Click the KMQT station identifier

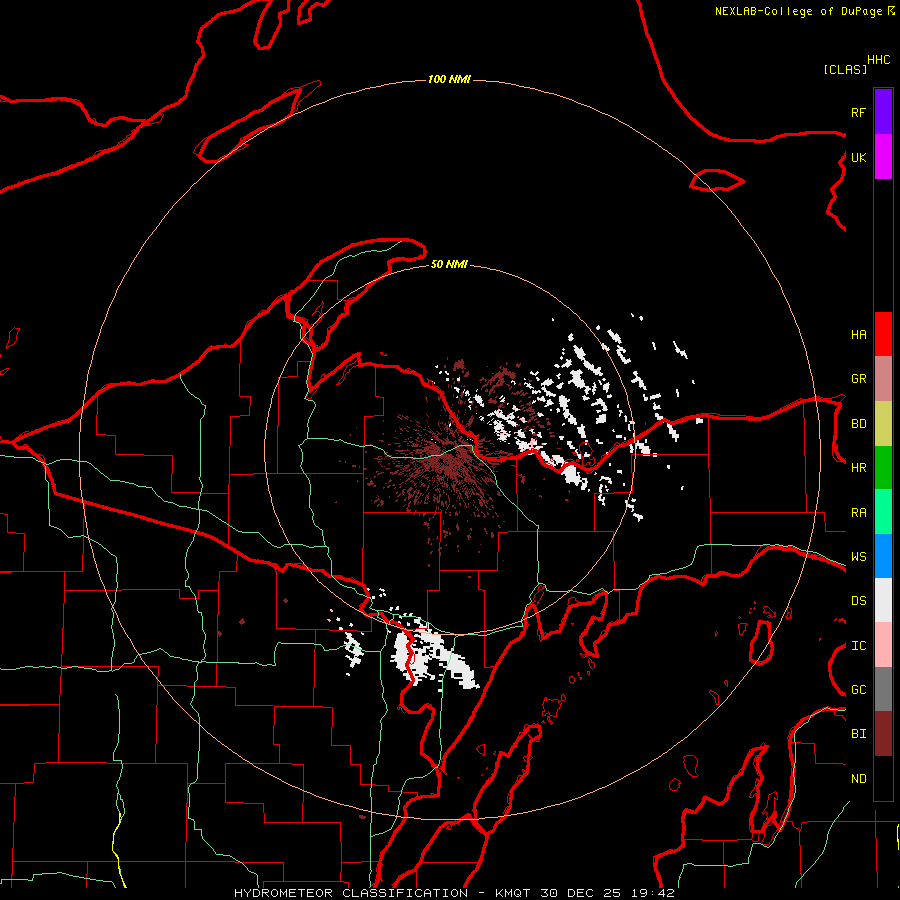tap(514, 893)
